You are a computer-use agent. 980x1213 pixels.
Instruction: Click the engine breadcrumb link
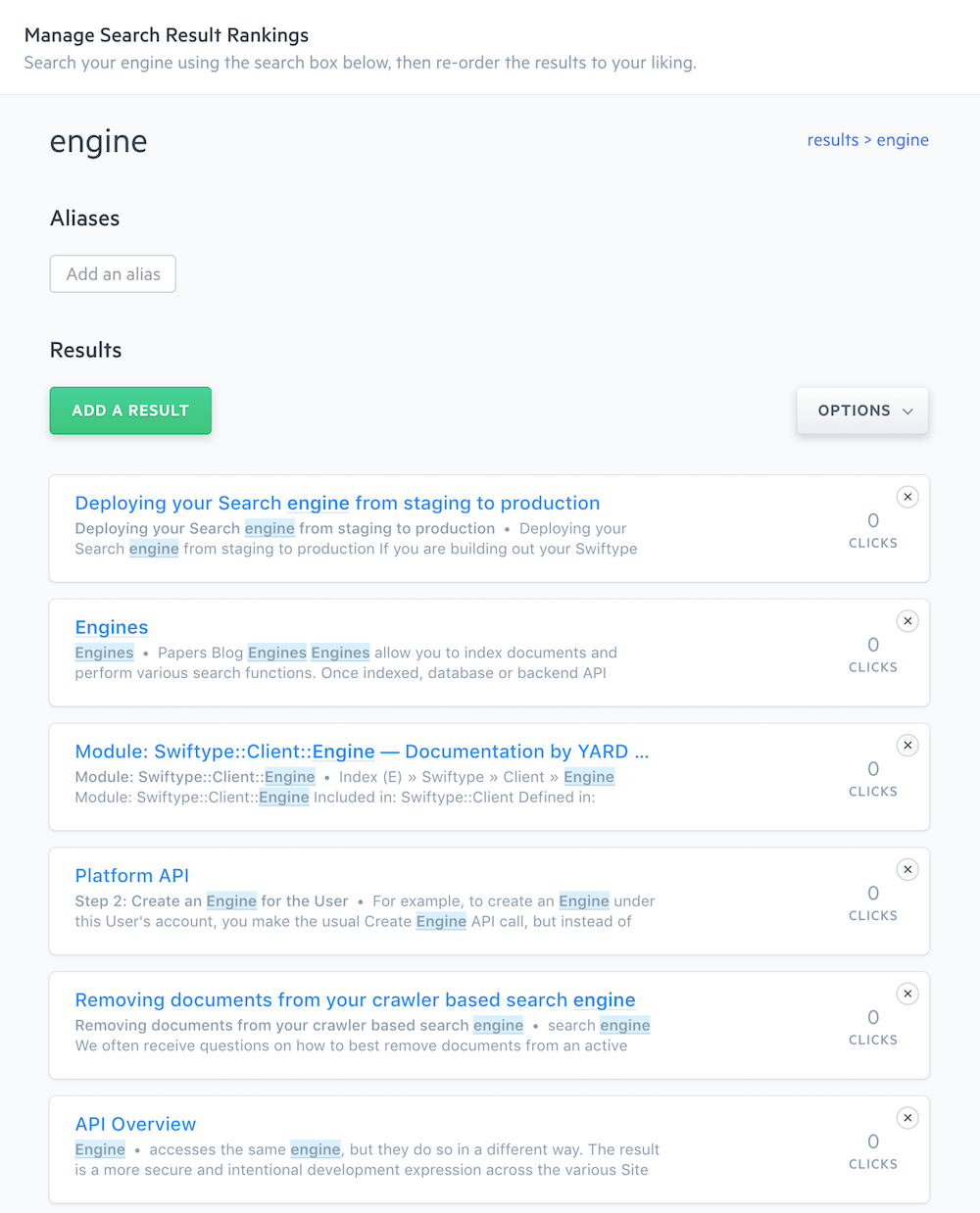(903, 140)
